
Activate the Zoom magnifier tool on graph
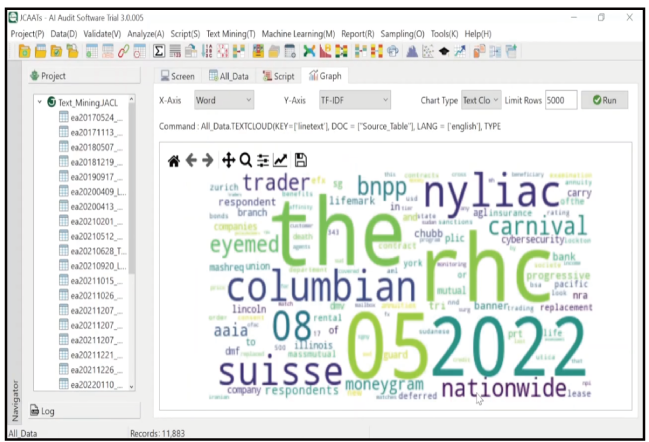tap(246, 160)
